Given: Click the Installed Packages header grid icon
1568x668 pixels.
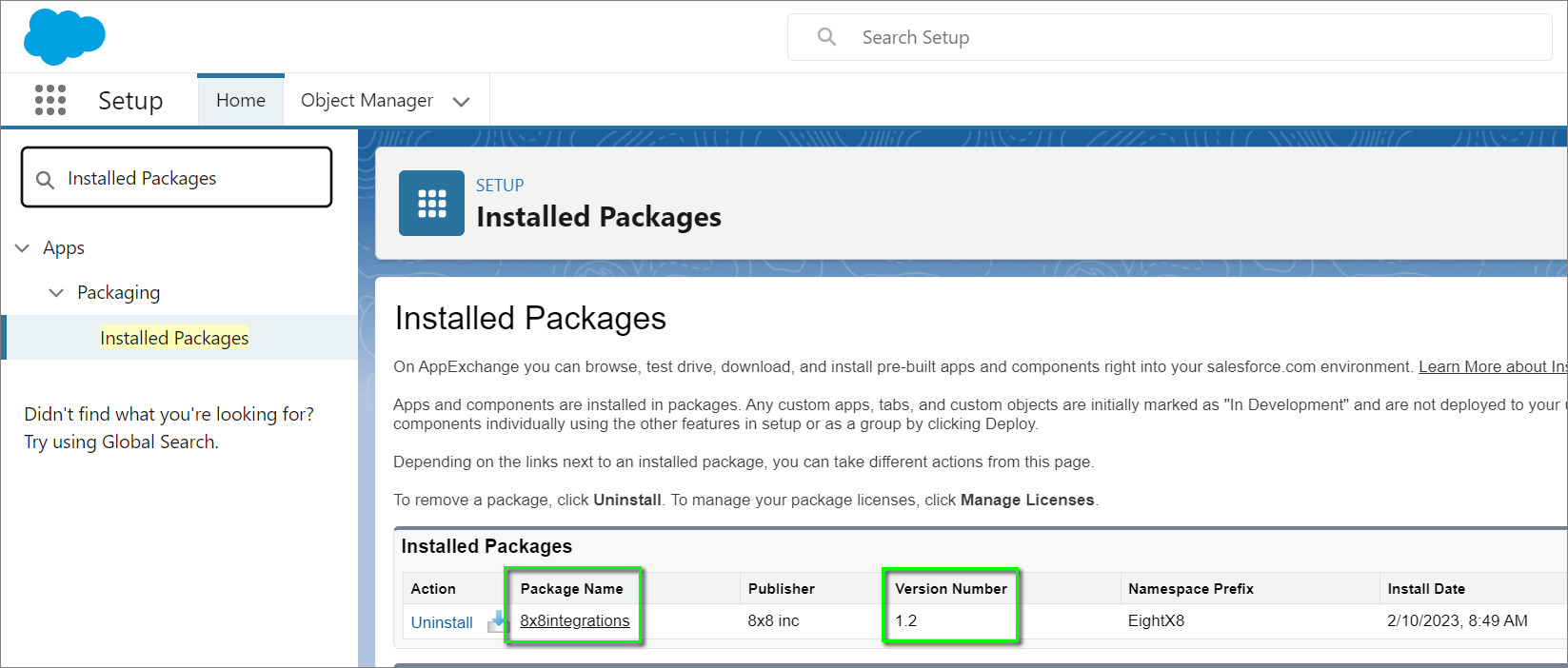Looking at the screenshot, I should coord(431,203).
